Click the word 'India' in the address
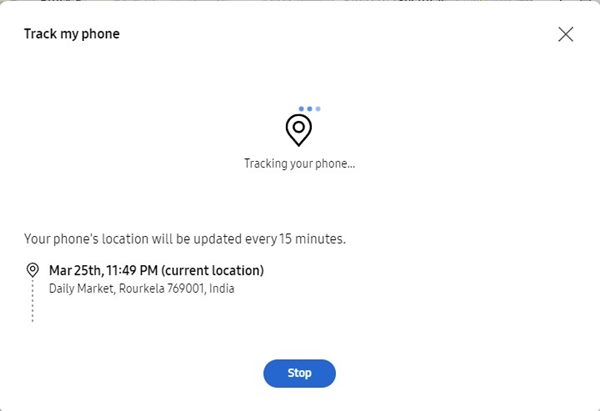 click(x=222, y=288)
